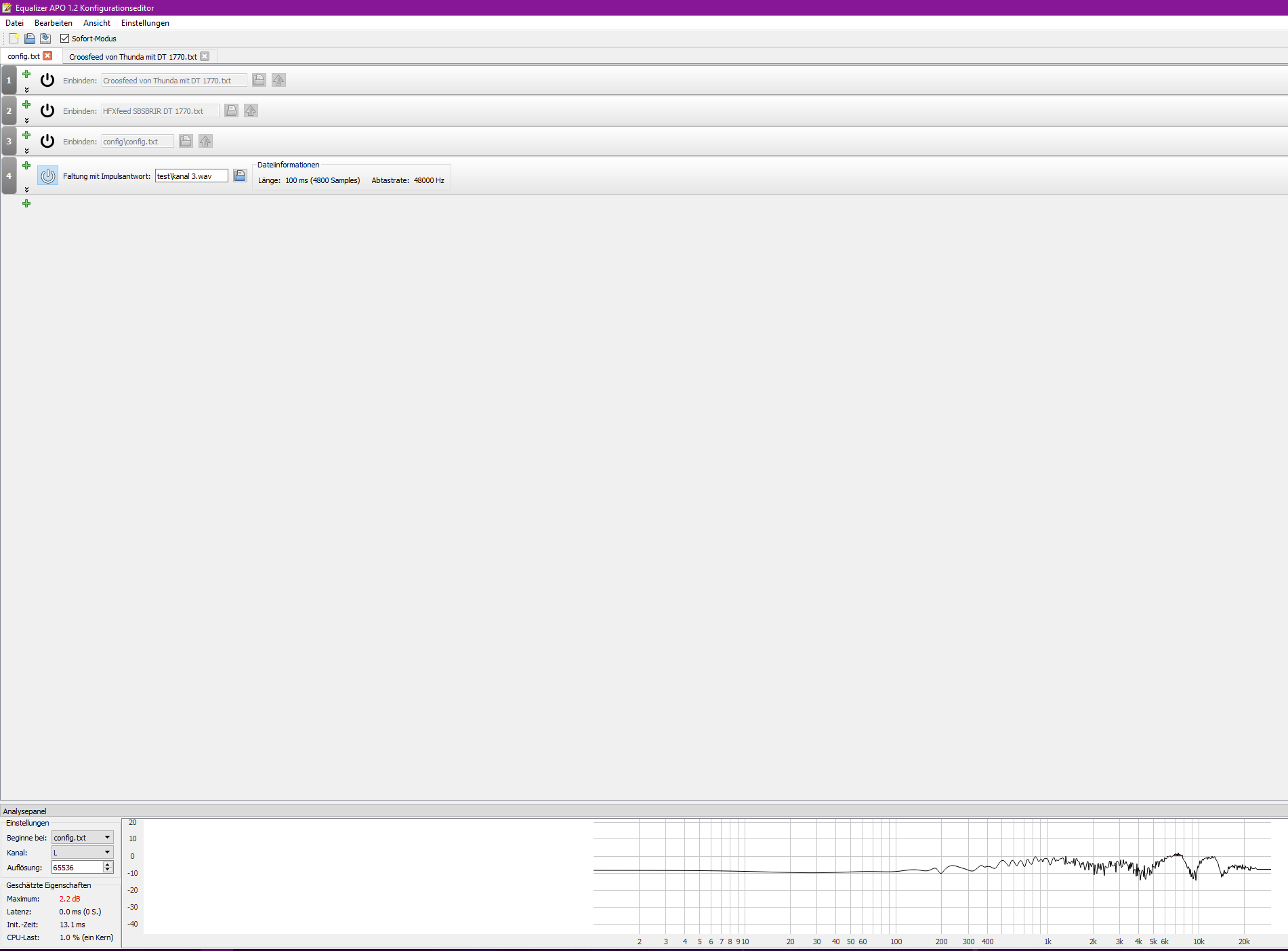Switch to Croosfeed von Thunda tab
Image resolution: width=1288 pixels, height=951 pixels.
click(133, 57)
